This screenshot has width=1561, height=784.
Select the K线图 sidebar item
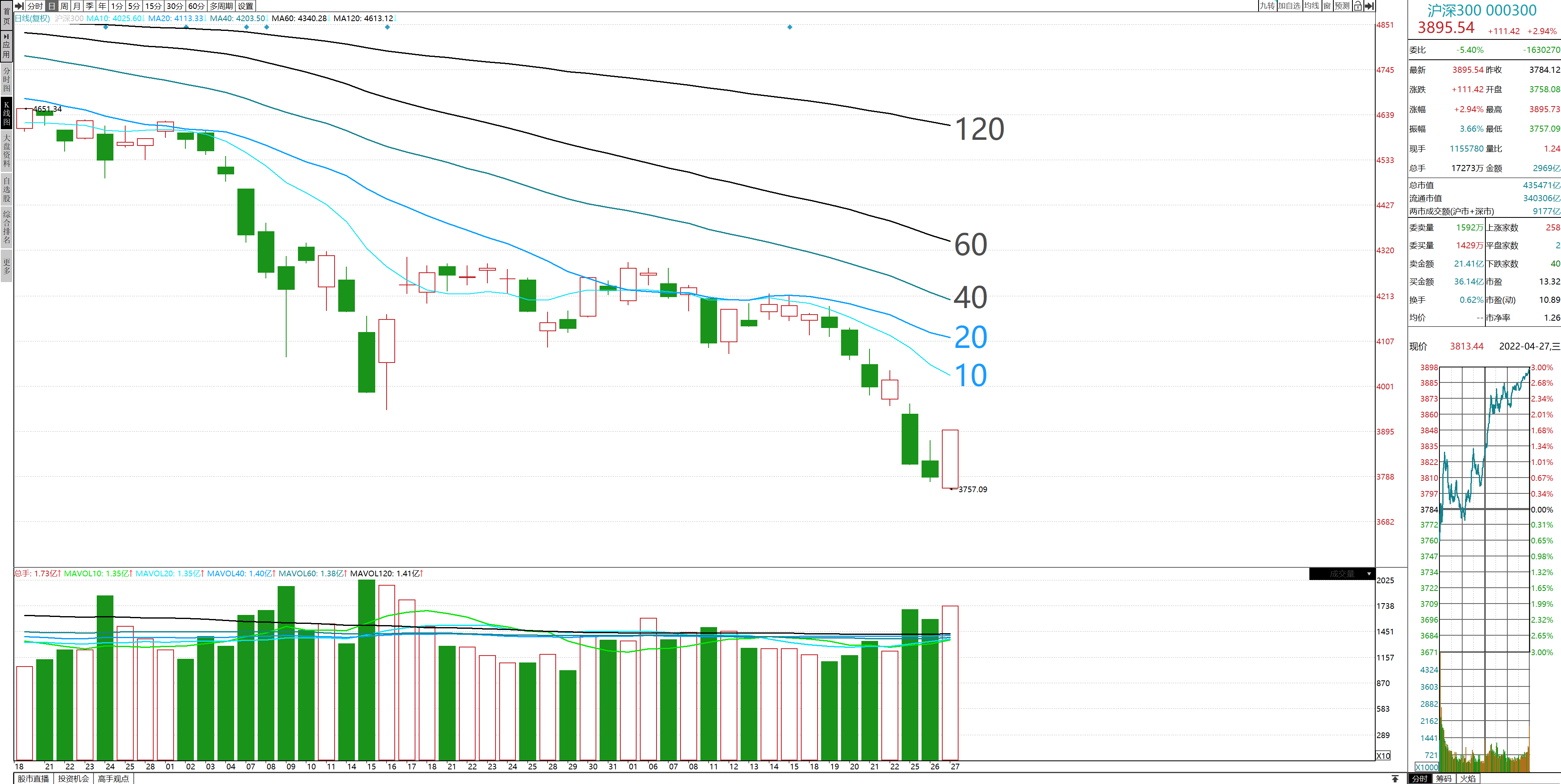[6, 113]
